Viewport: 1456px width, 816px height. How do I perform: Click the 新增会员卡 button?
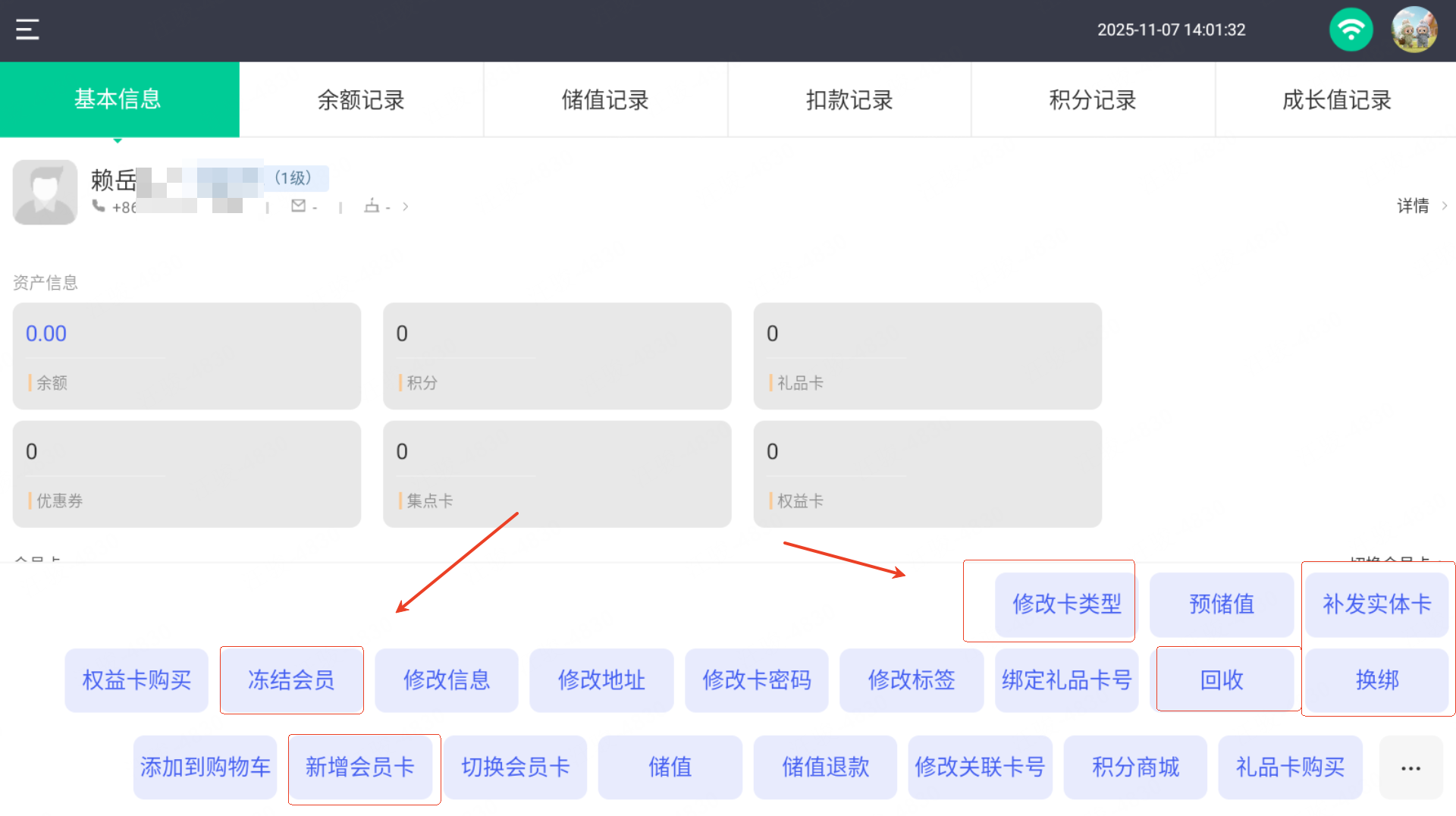tap(360, 767)
